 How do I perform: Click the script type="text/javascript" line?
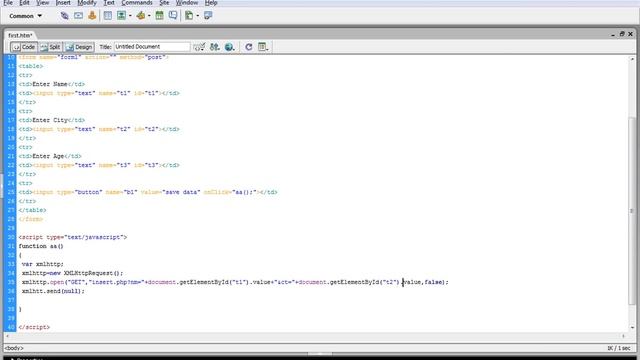[x=73, y=237]
